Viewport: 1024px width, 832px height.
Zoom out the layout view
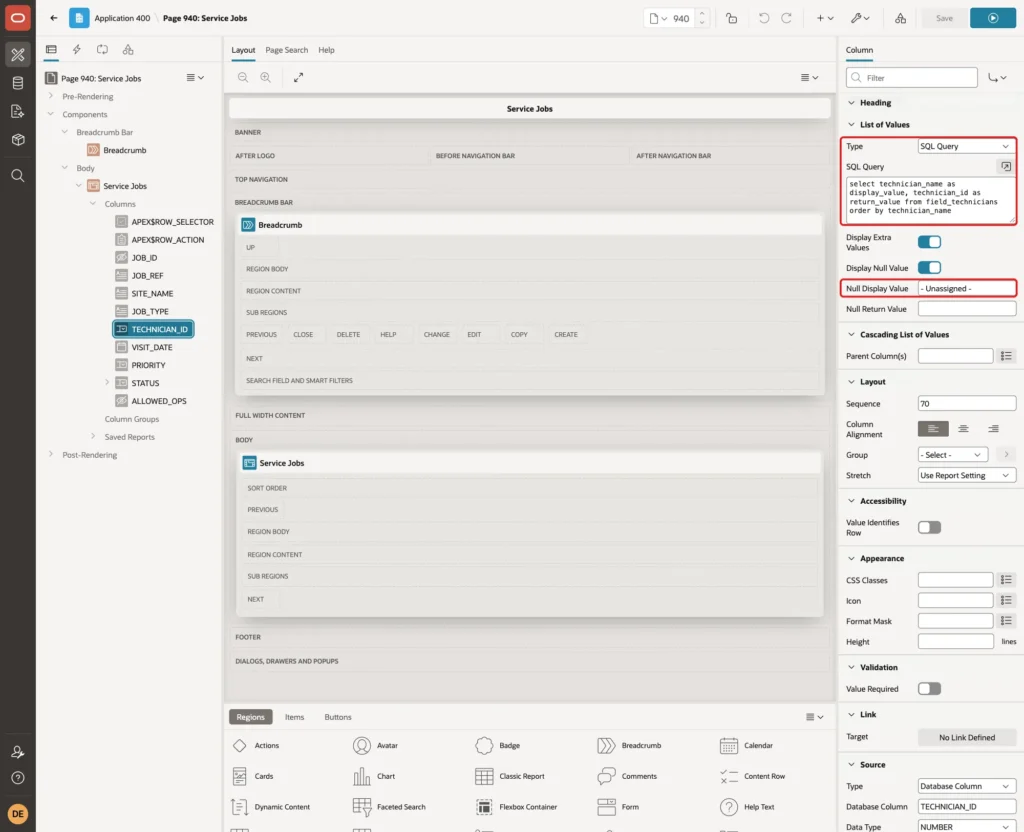point(243,78)
